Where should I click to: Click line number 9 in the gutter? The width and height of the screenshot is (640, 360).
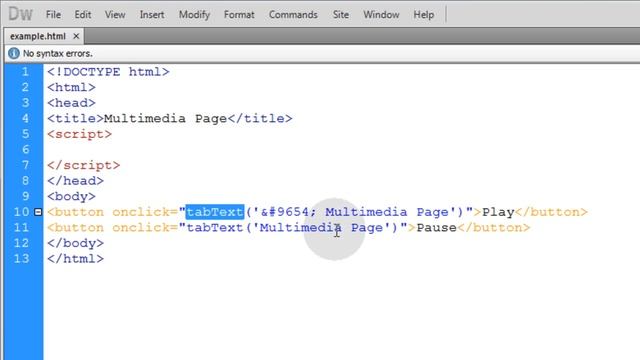[25, 196]
